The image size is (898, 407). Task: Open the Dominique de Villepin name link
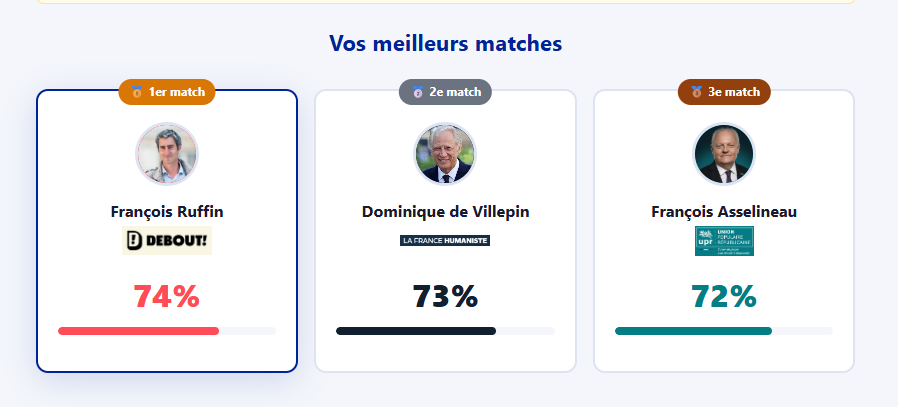coord(445,212)
